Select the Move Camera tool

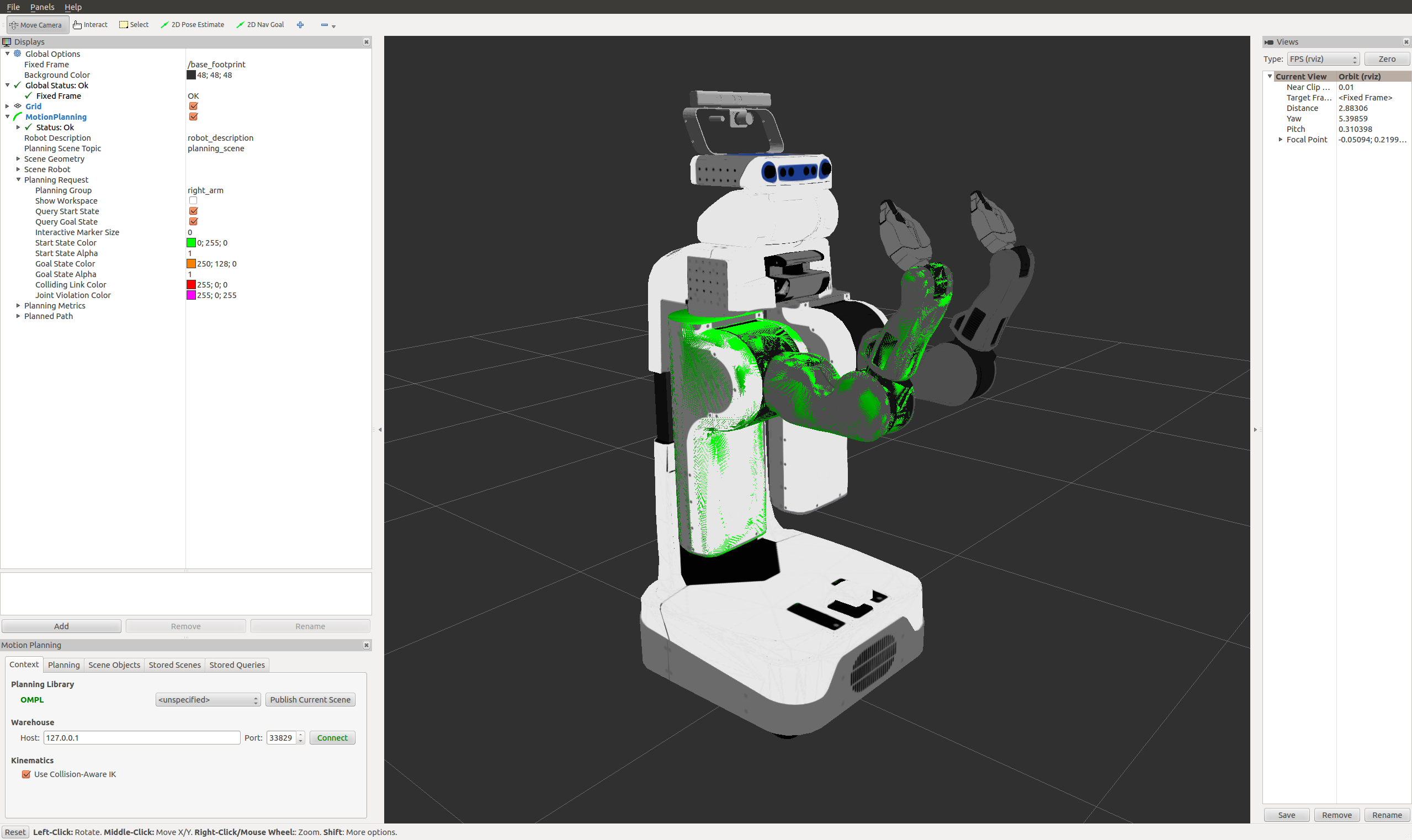pyautogui.click(x=36, y=25)
